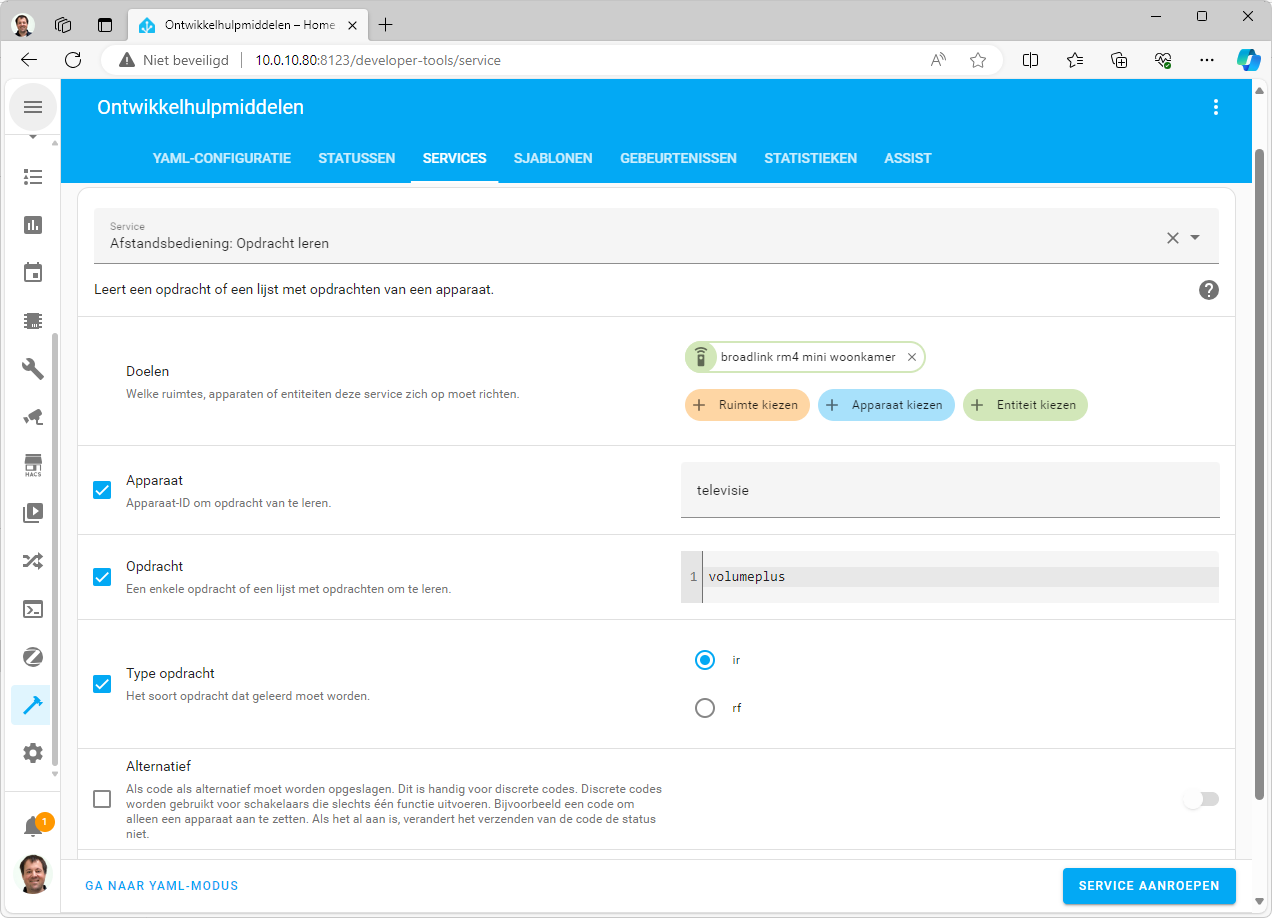Remove the broadlink rm4 mini woonkamer chip
Image resolution: width=1272 pixels, height=918 pixels.
click(911, 357)
